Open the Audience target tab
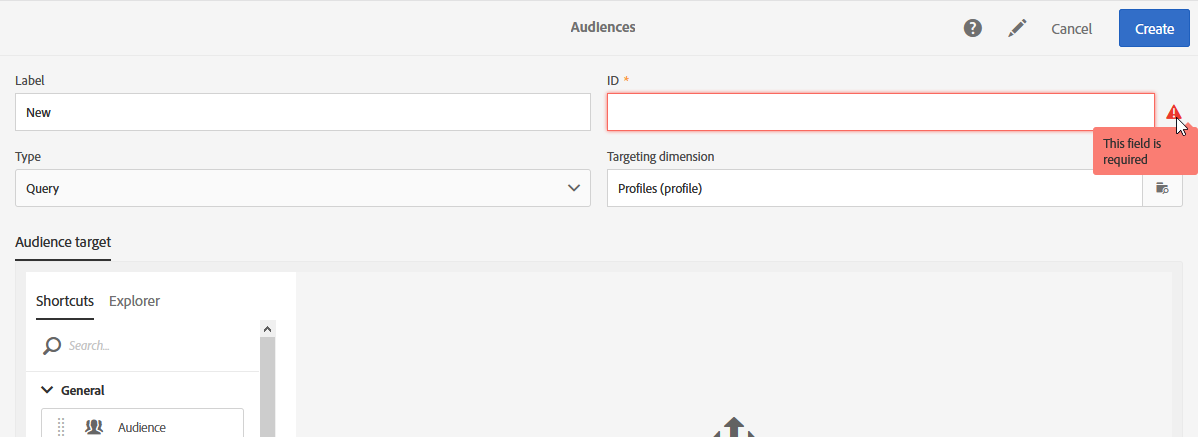1198x437 pixels. tap(63, 242)
